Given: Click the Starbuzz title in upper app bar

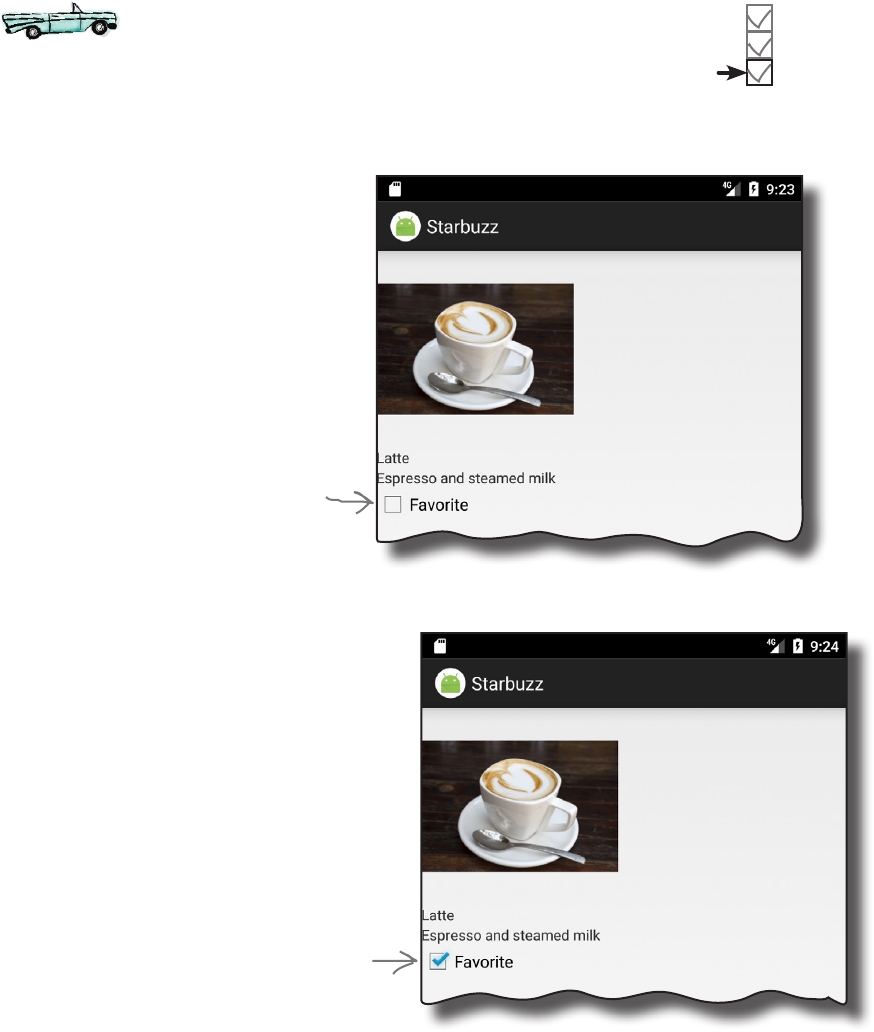Looking at the screenshot, I should (463, 227).
